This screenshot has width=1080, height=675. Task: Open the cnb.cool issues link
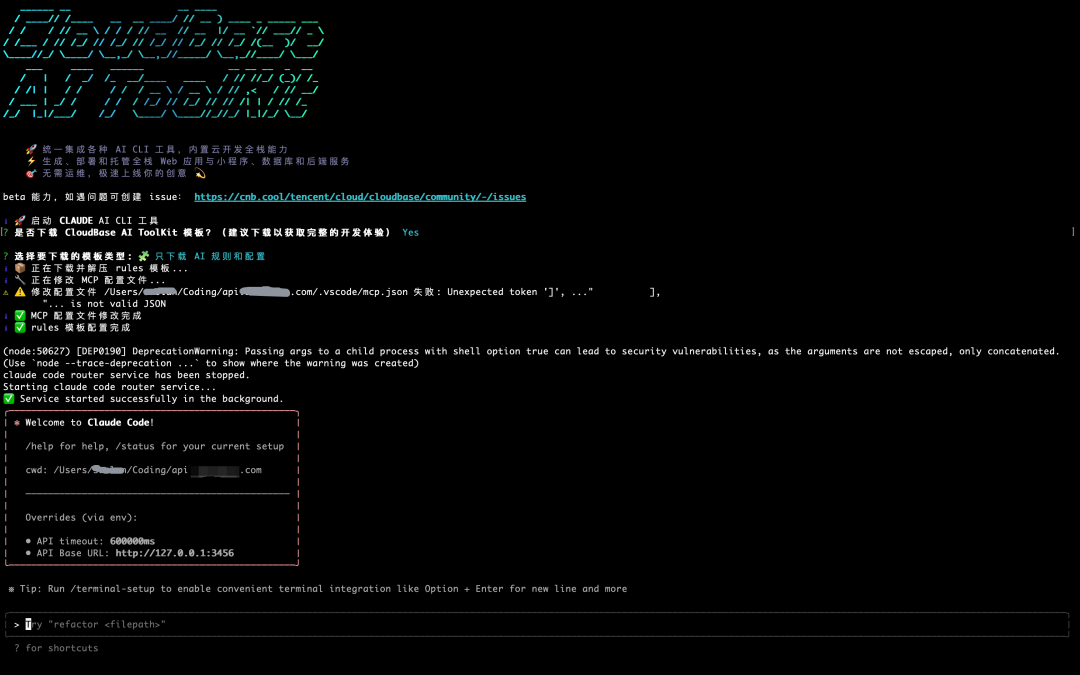coord(360,196)
